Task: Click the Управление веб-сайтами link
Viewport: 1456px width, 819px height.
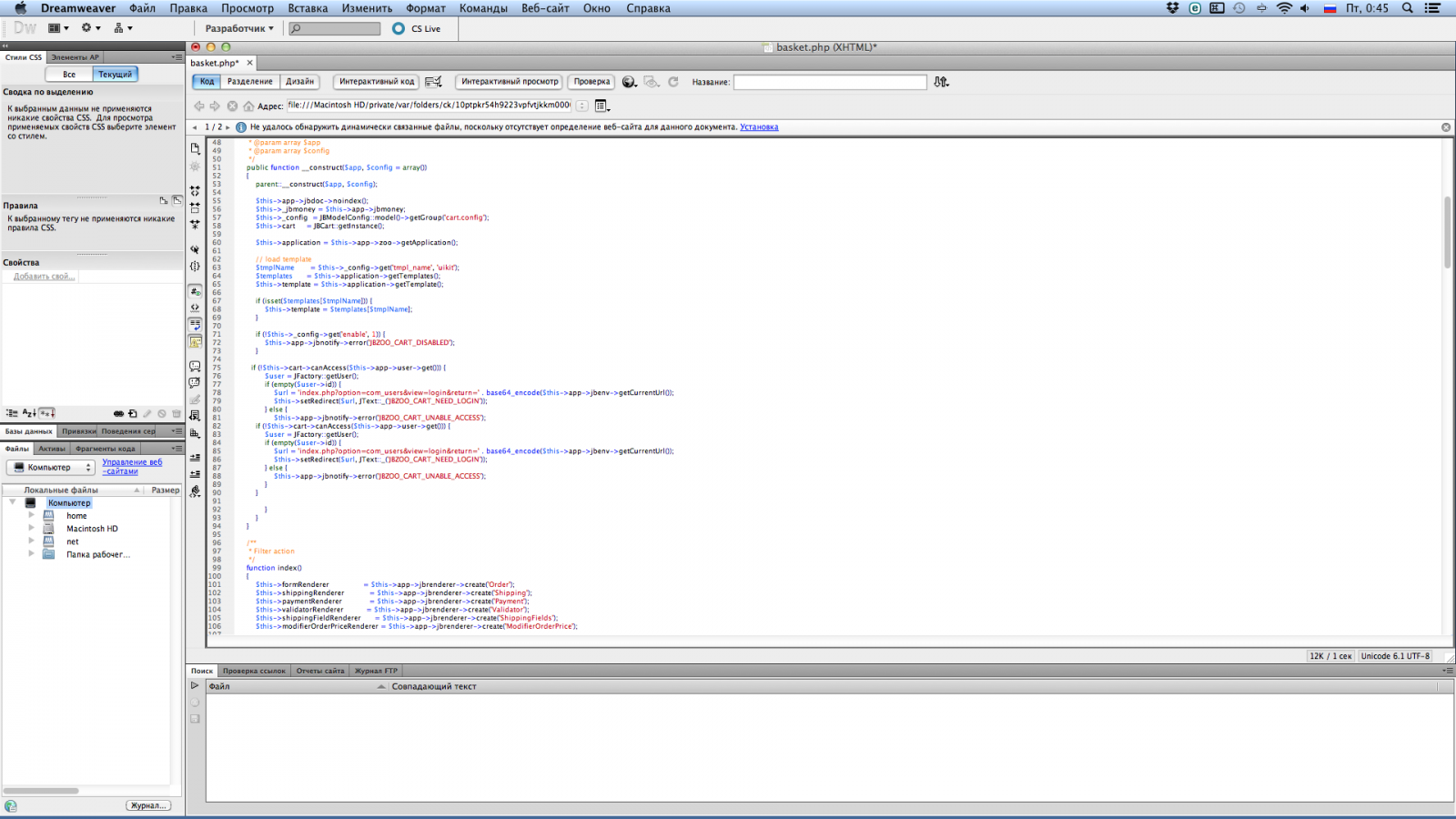Action: (132, 467)
